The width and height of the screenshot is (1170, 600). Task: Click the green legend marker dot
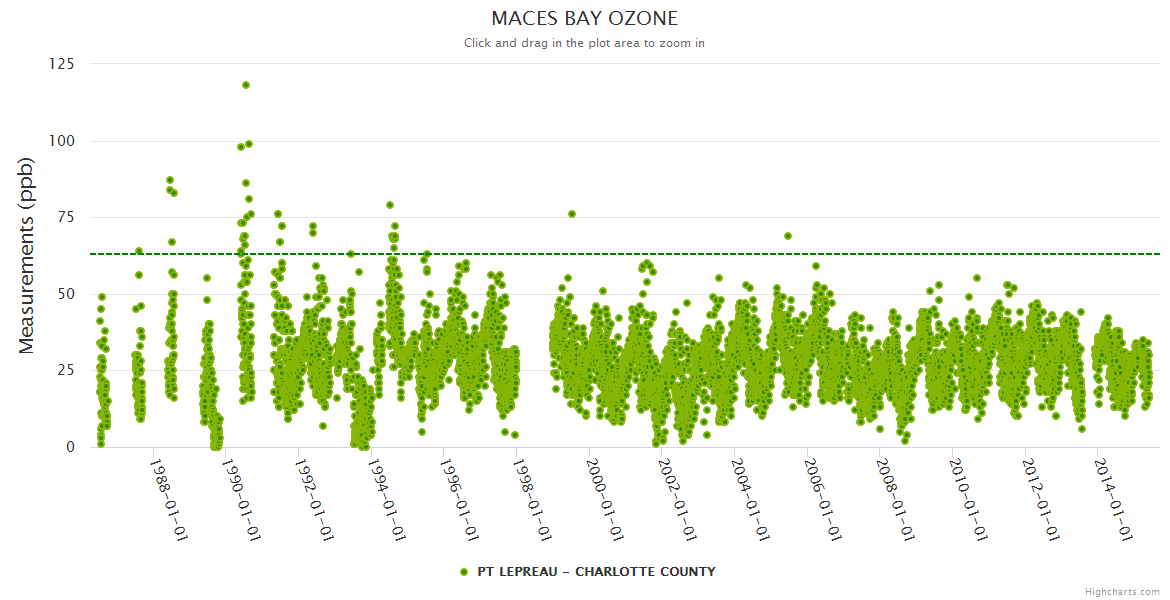(x=463, y=572)
